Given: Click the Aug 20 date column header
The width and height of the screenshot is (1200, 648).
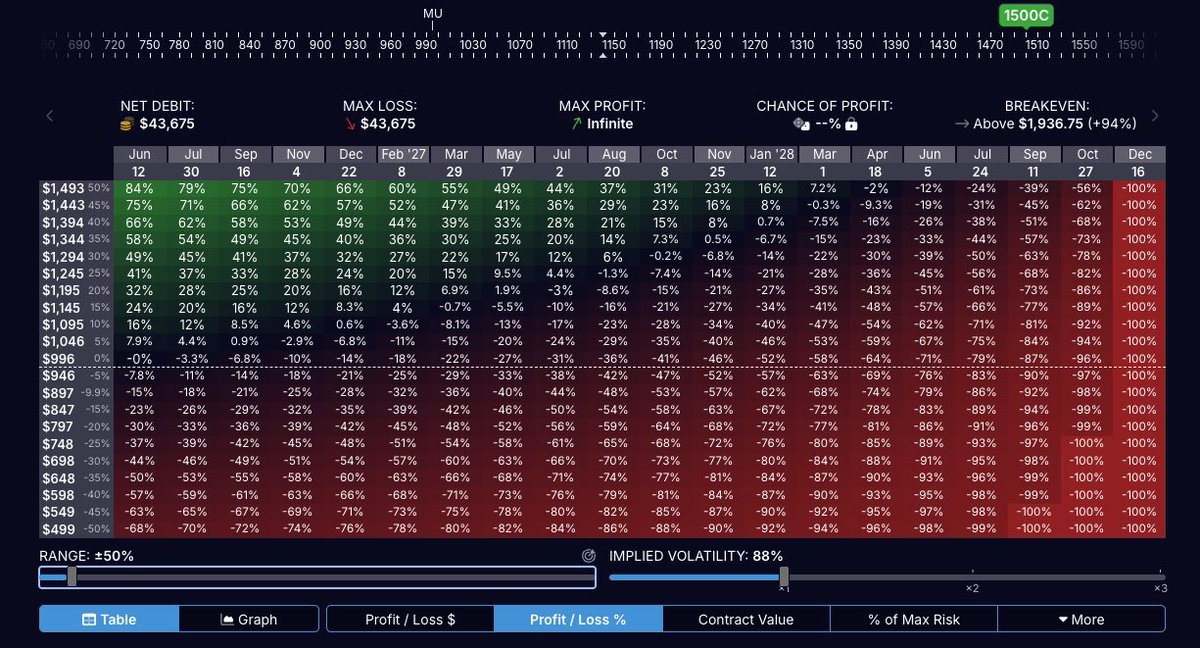Looking at the screenshot, I should pyautogui.click(x=614, y=163).
